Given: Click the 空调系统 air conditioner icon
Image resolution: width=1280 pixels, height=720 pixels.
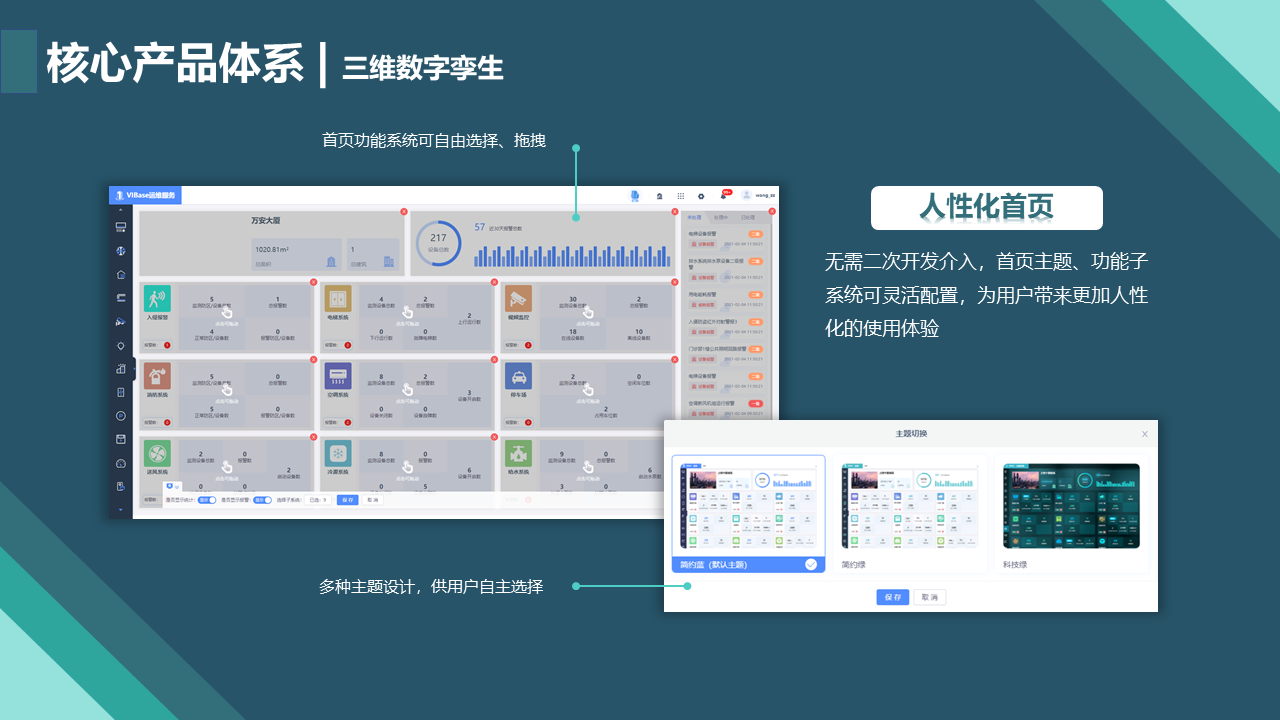Looking at the screenshot, I should (x=338, y=376).
